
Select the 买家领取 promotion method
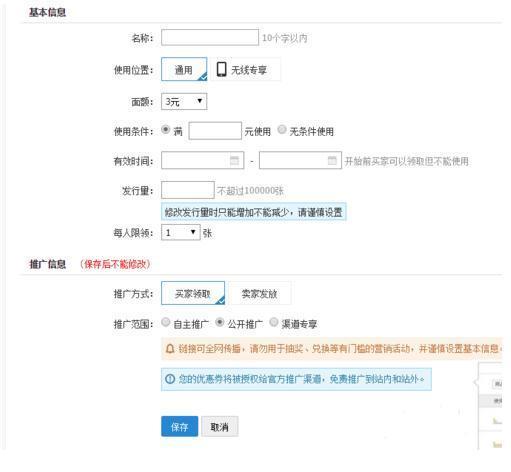193,293
